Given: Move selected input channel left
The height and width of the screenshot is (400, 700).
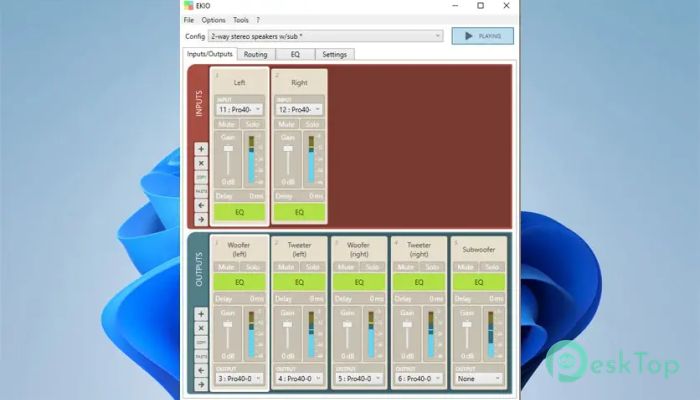Looking at the screenshot, I should pyautogui.click(x=201, y=205).
